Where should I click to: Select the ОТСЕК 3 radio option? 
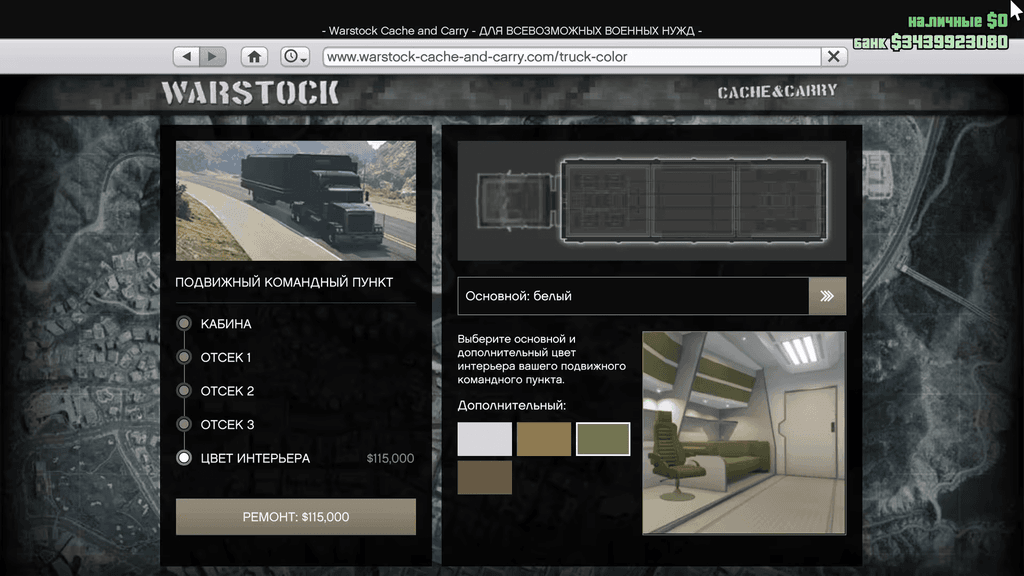(x=184, y=424)
